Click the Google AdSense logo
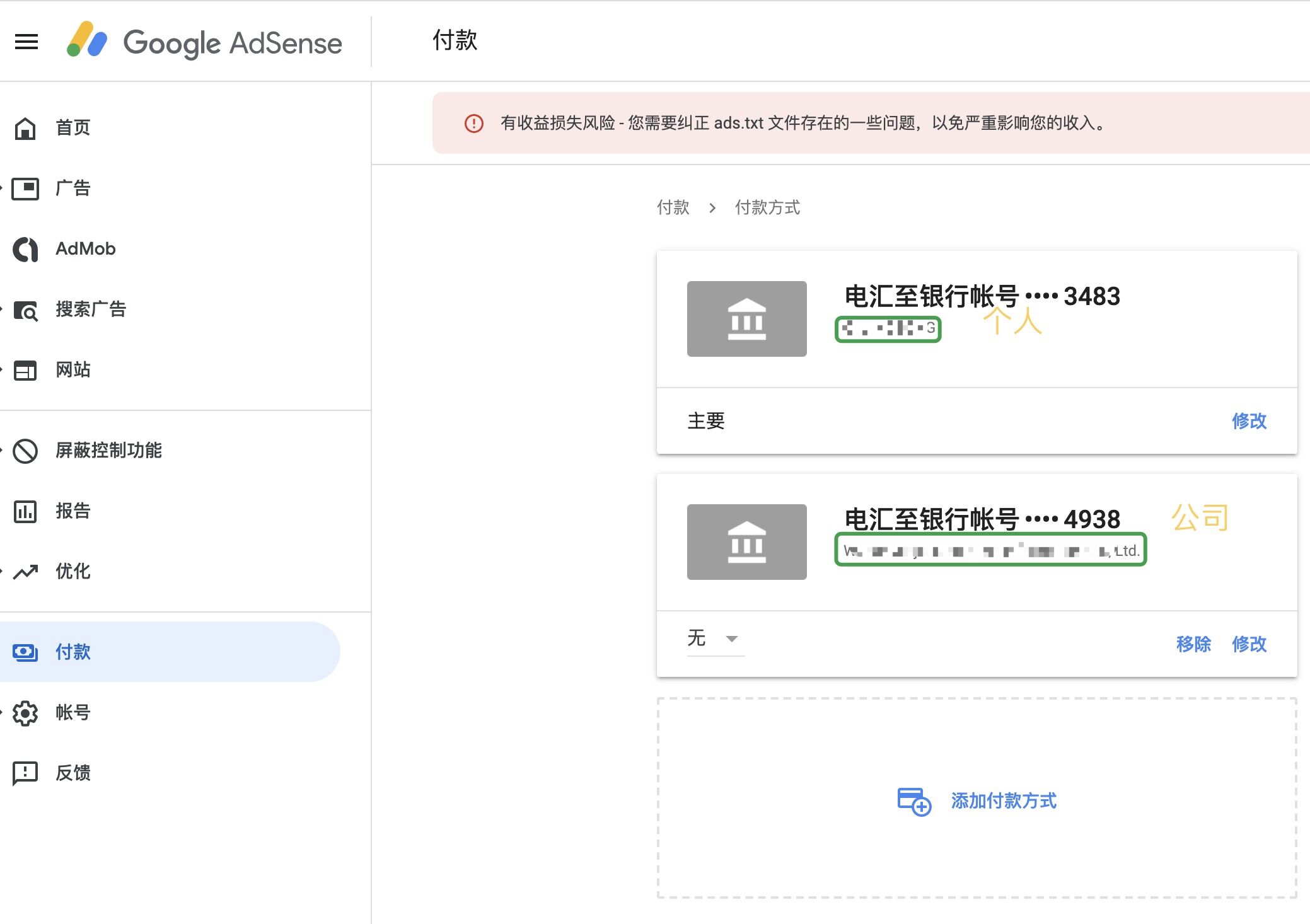Image resolution: width=1310 pixels, height=924 pixels. click(204, 42)
